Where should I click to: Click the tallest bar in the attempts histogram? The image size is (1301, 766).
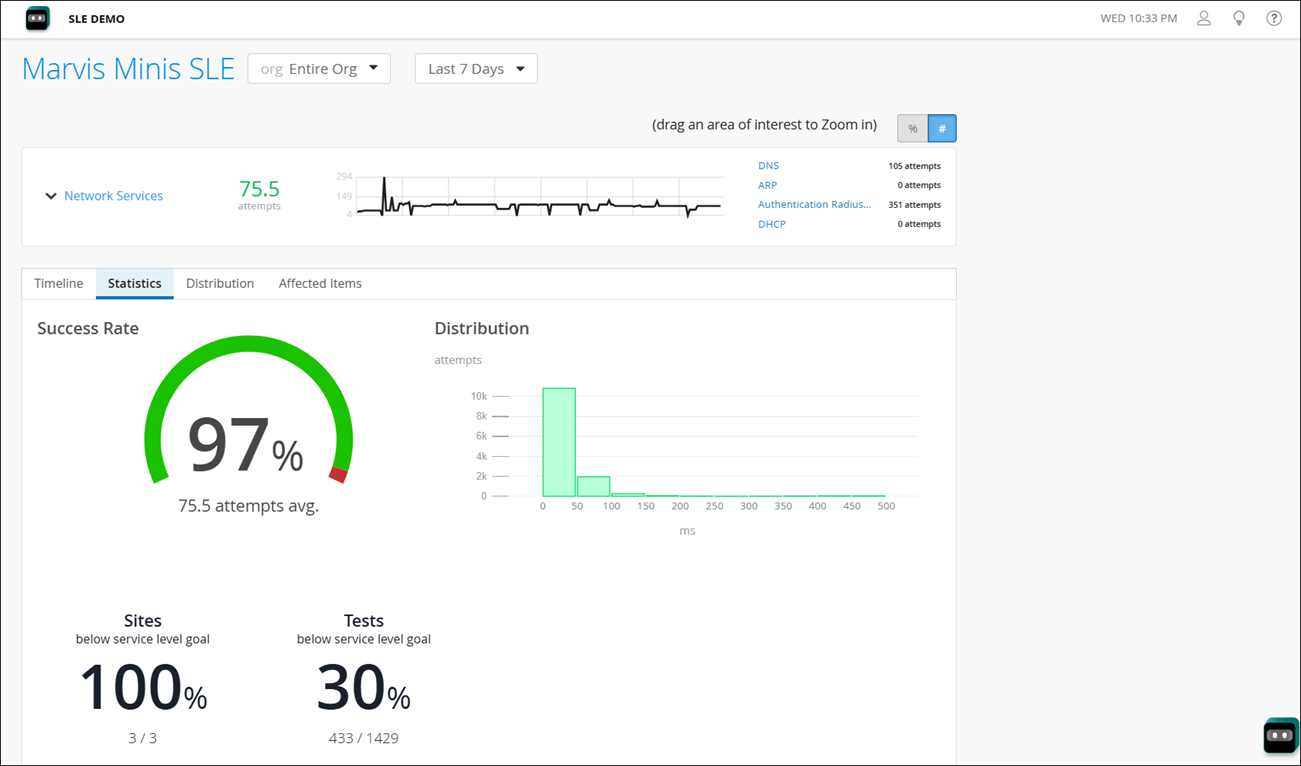tap(558, 440)
